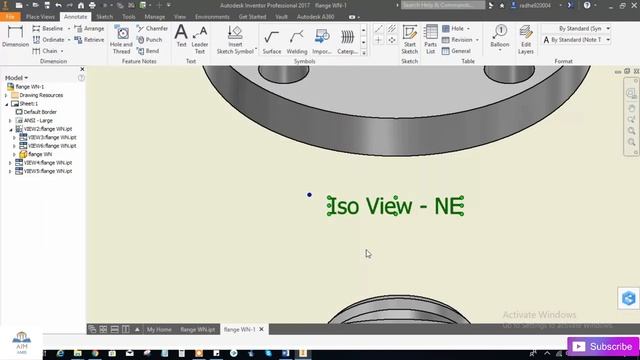Screen dimensions: 640x360
Task: Click the Pan hand in navigation bar
Action: (x=631, y=108)
